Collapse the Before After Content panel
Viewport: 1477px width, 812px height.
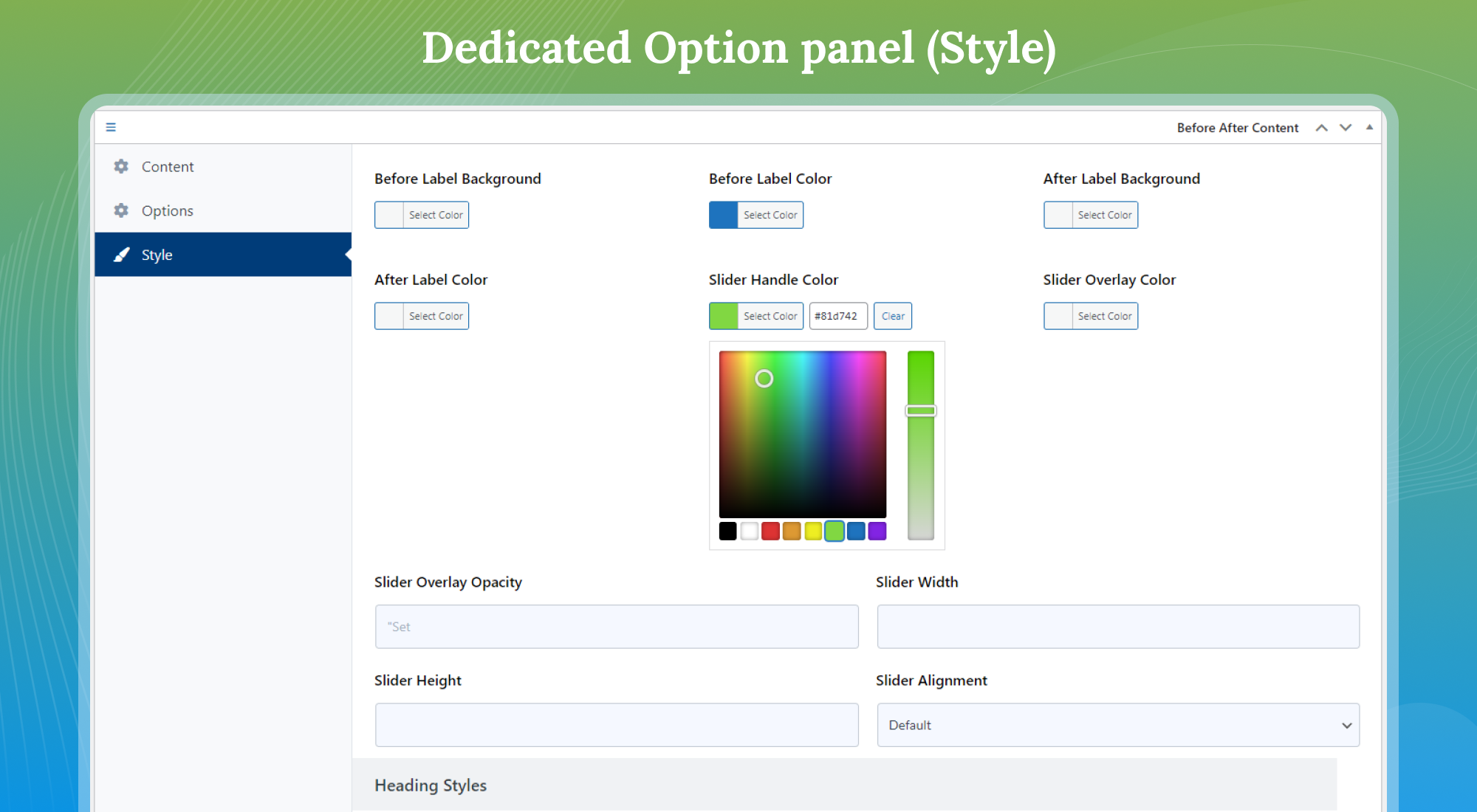1369,127
